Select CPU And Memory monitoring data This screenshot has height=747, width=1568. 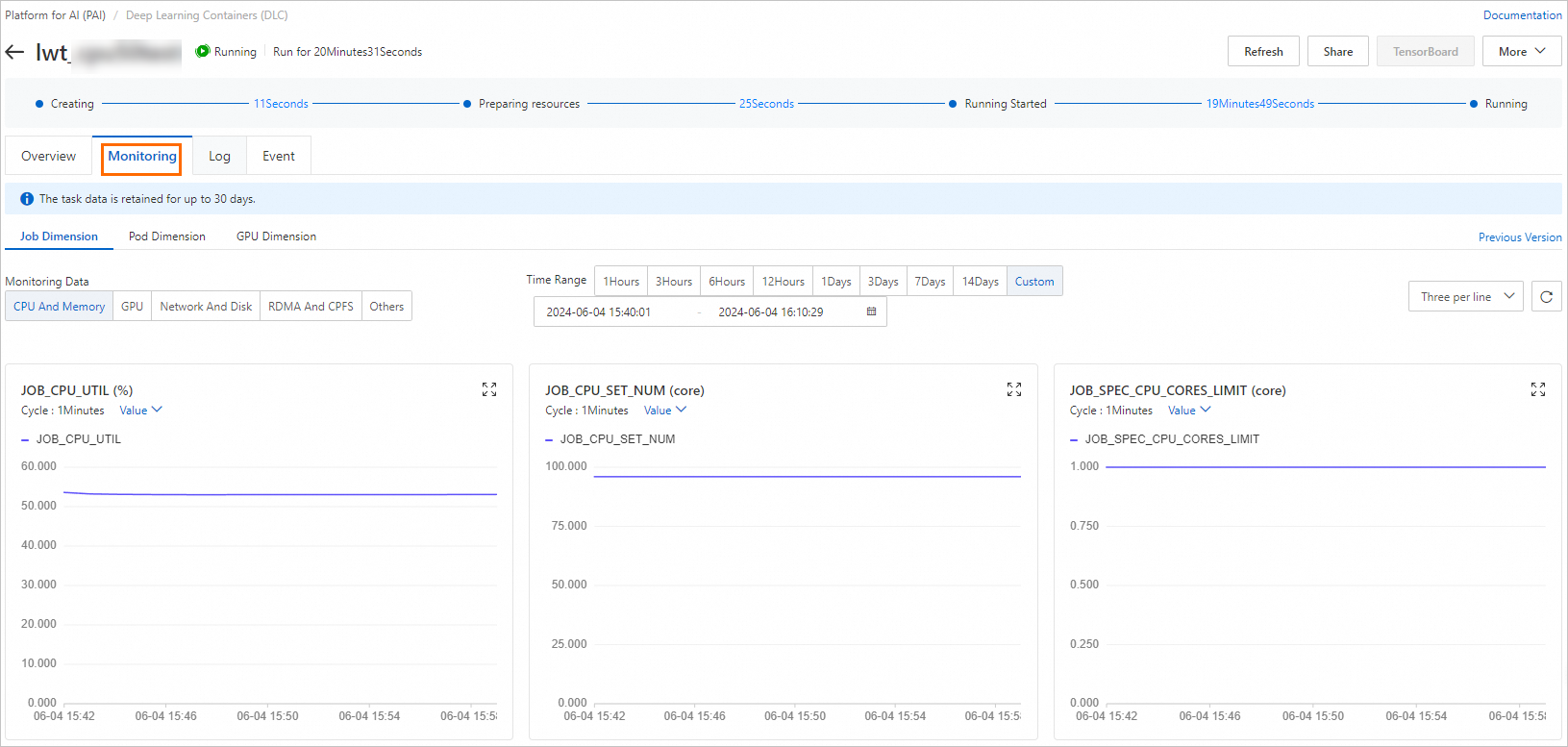[x=60, y=307]
